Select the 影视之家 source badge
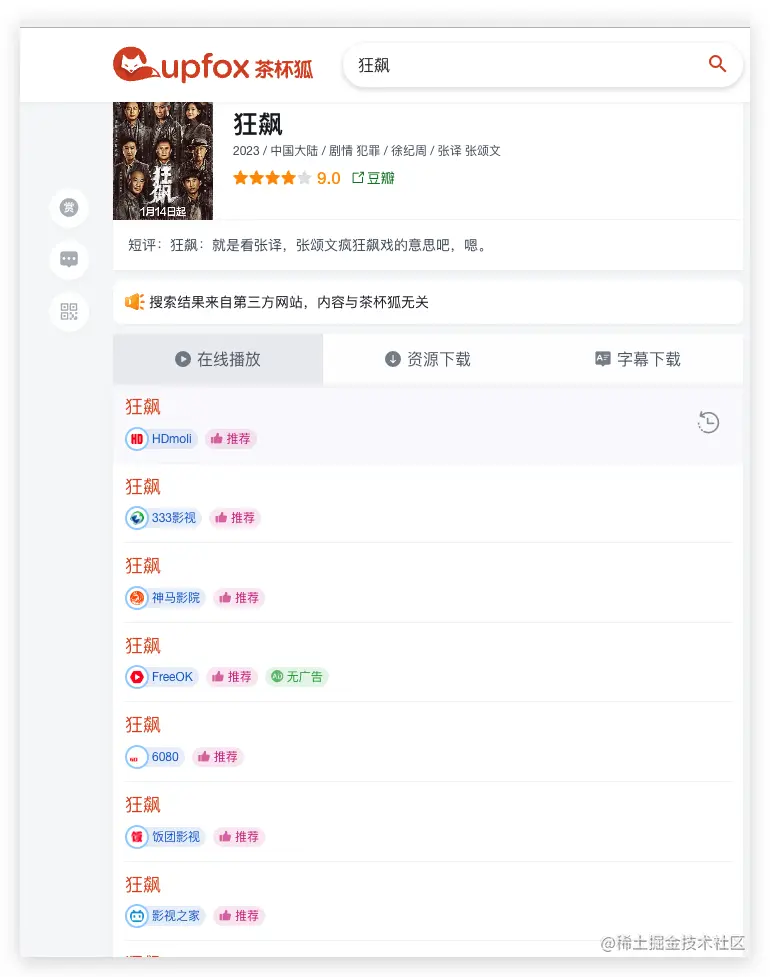Screen dimensions: 770x977 pos(166,916)
